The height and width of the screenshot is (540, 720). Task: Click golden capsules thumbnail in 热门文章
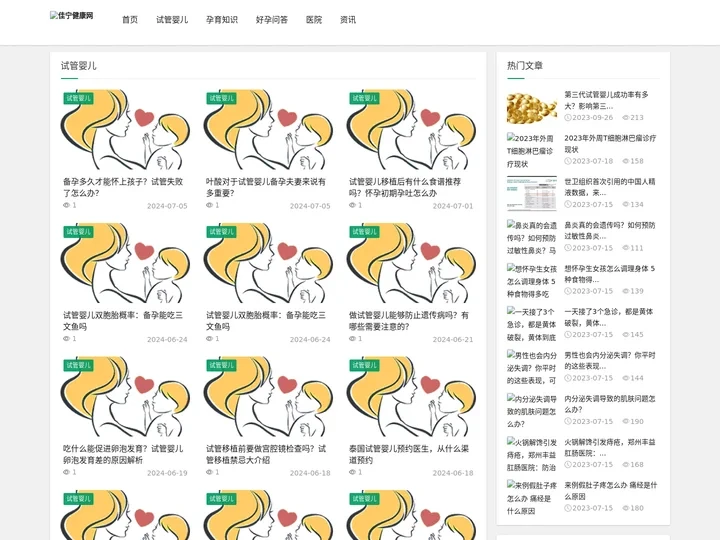coord(532,107)
